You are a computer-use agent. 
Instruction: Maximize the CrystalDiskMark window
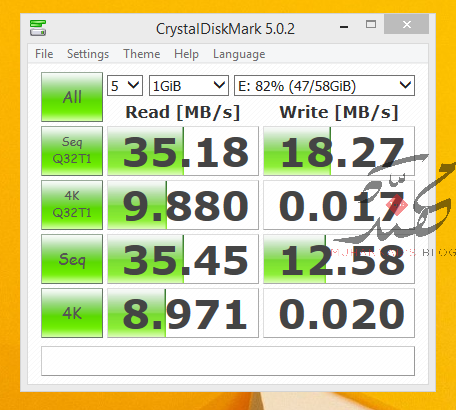(371, 24)
